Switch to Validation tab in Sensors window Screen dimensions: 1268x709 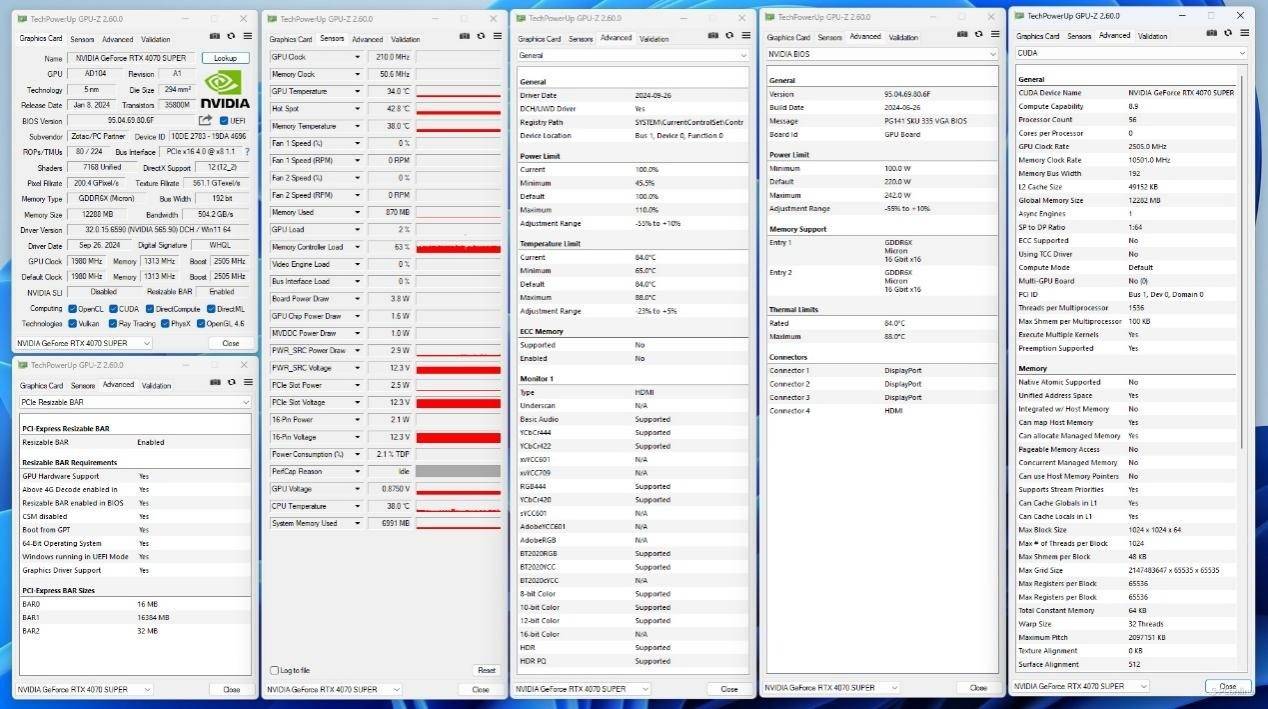[x=405, y=39]
